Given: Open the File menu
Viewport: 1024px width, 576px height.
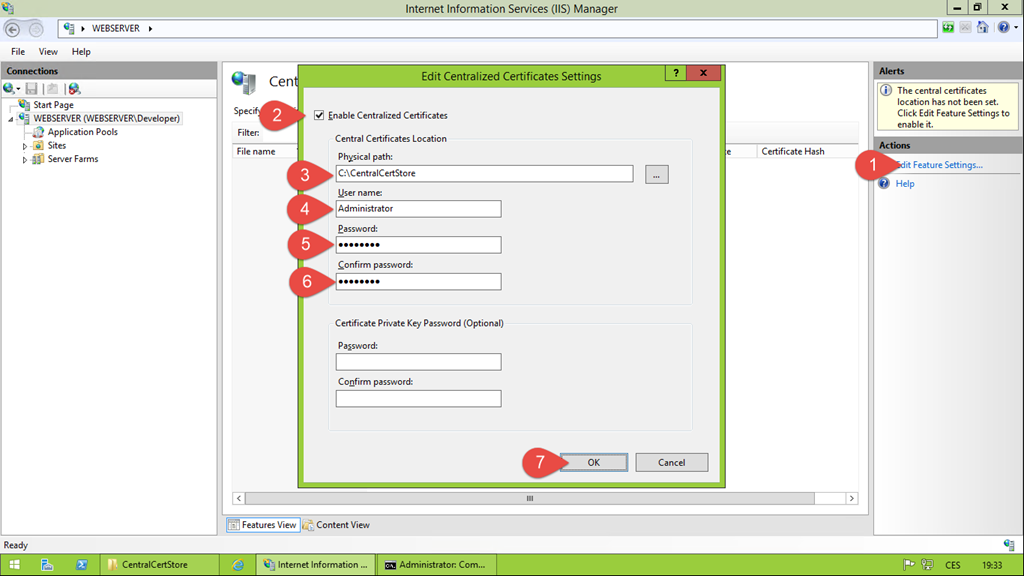Looking at the screenshot, I should click(x=18, y=52).
